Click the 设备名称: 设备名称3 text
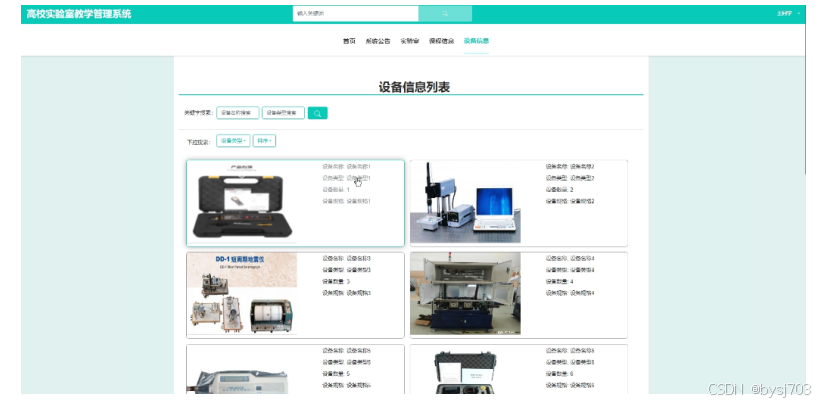Viewport: 830px width, 405px height. [347, 259]
